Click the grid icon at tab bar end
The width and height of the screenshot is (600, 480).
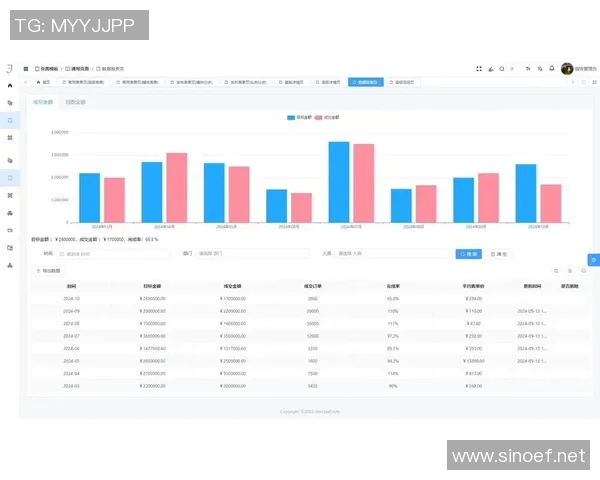(595, 82)
